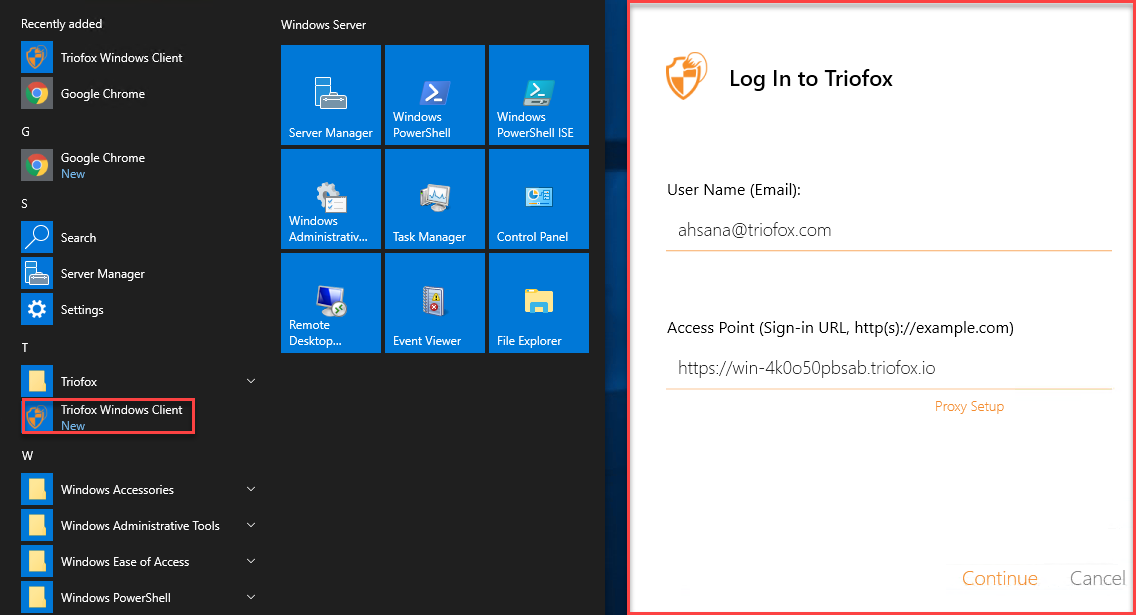Viewport: 1136px width, 615px height.
Task: Launch the Event Viewer tile
Action: pos(435,303)
